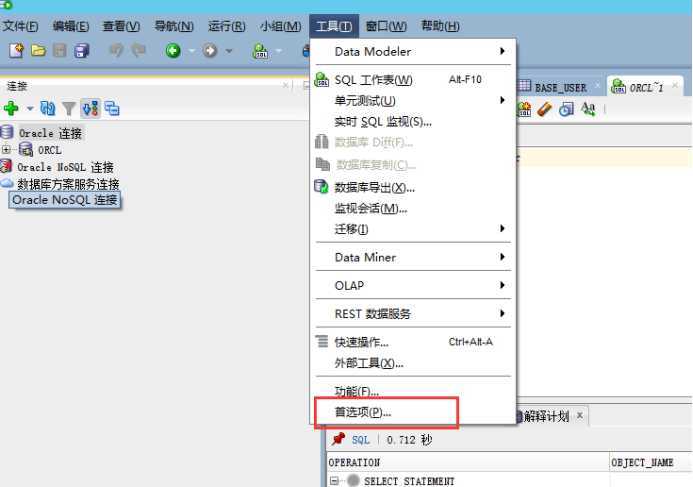The height and width of the screenshot is (487, 693).
Task: Open the 导航(N) menu
Action: pyautogui.click(x=174, y=26)
